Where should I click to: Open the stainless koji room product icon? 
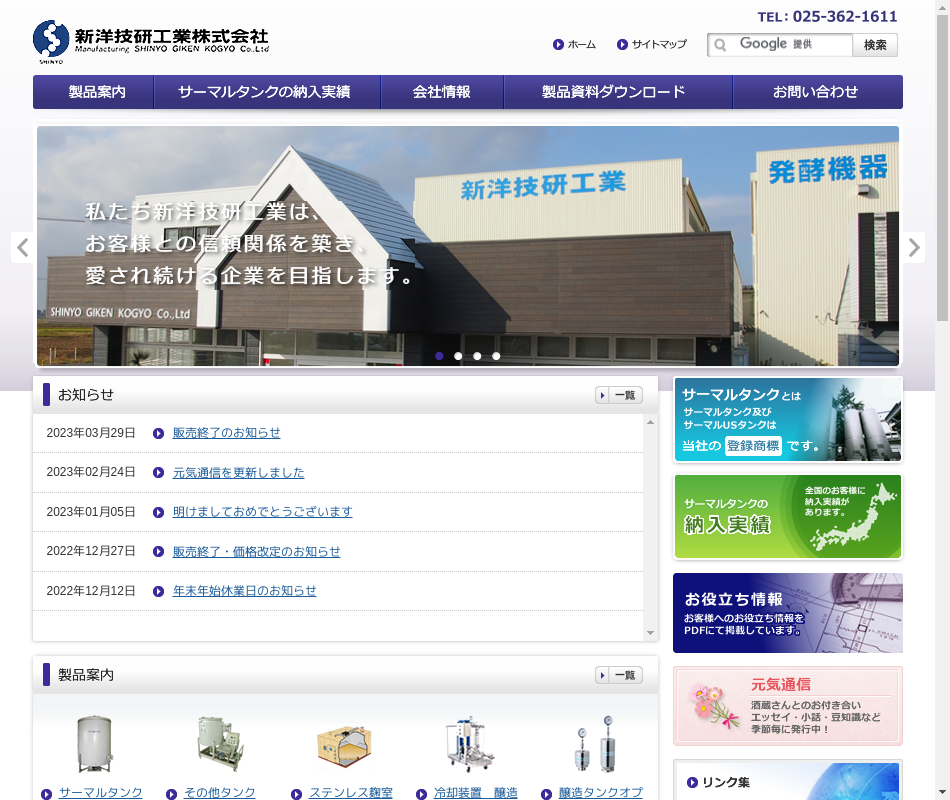[x=344, y=745]
